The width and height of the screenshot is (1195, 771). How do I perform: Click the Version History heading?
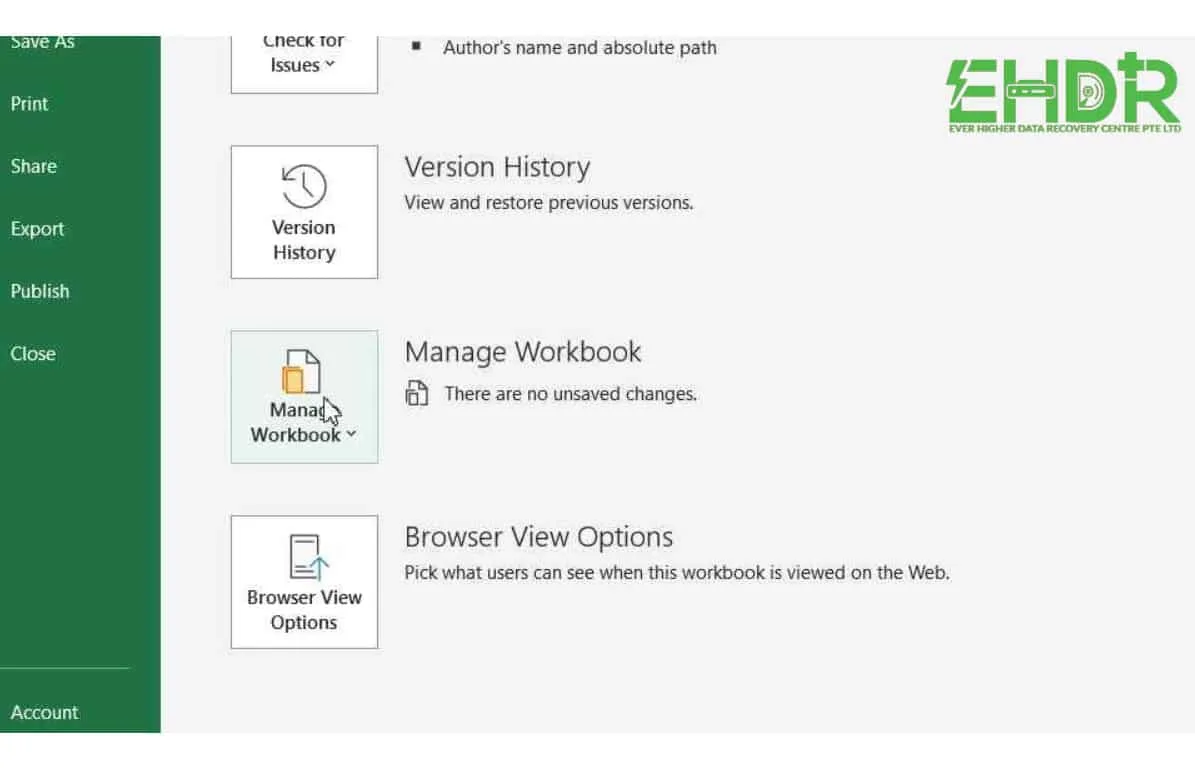pos(497,167)
